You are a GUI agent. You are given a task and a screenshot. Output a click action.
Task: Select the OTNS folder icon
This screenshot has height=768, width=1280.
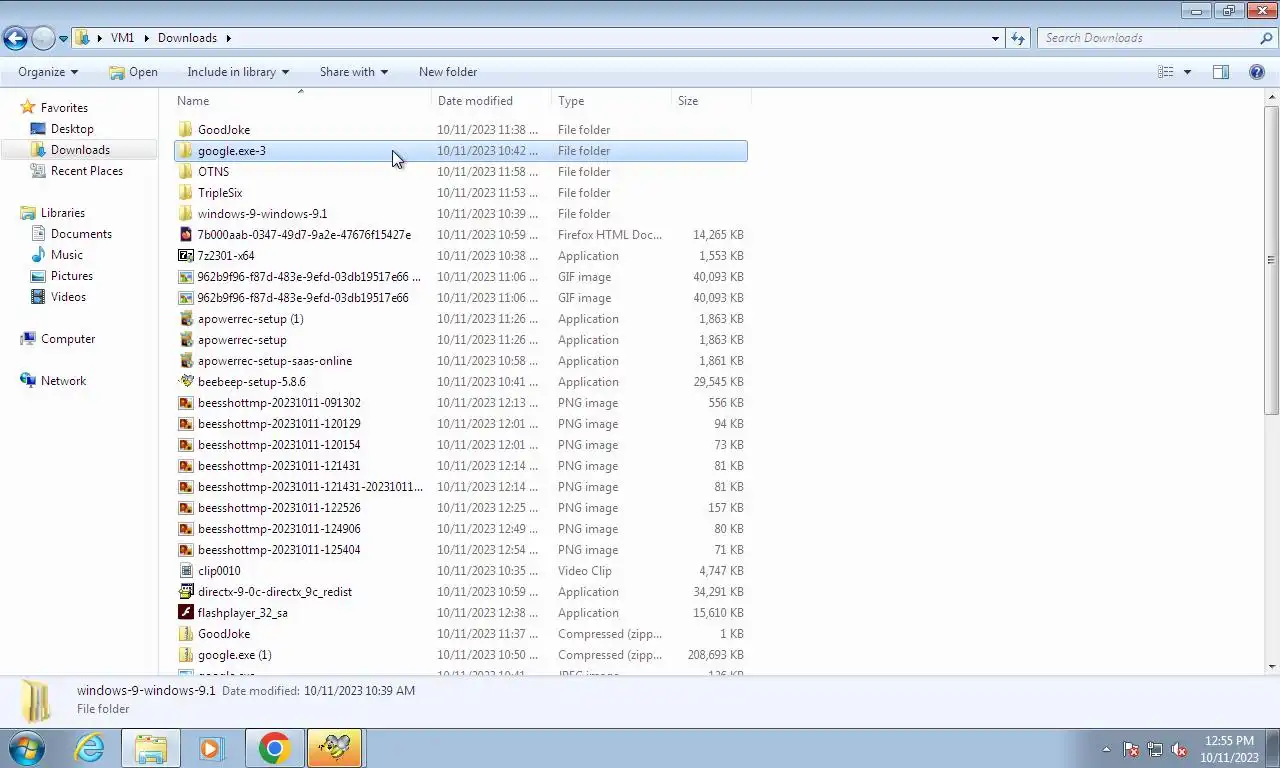(185, 172)
